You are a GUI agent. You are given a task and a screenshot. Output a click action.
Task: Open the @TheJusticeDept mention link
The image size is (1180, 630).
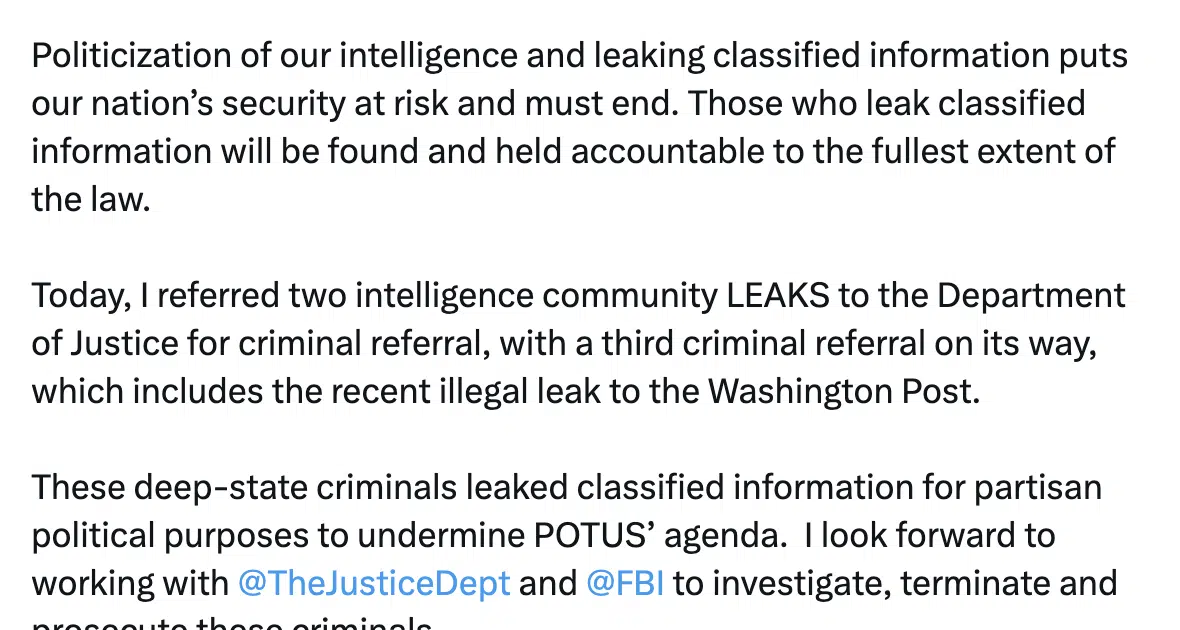click(374, 583)
